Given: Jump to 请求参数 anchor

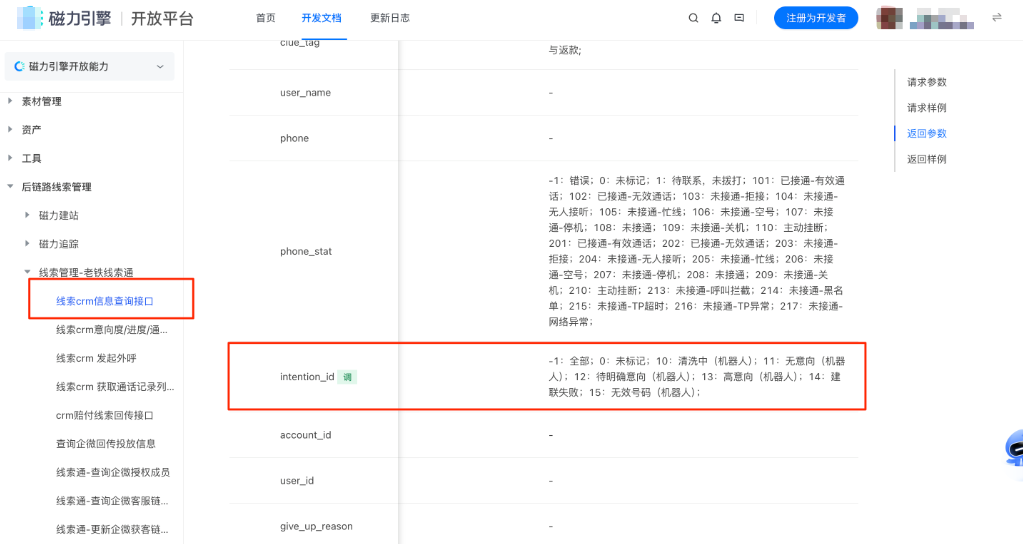Looking at the screenshot, I should (x=926, y=82).
